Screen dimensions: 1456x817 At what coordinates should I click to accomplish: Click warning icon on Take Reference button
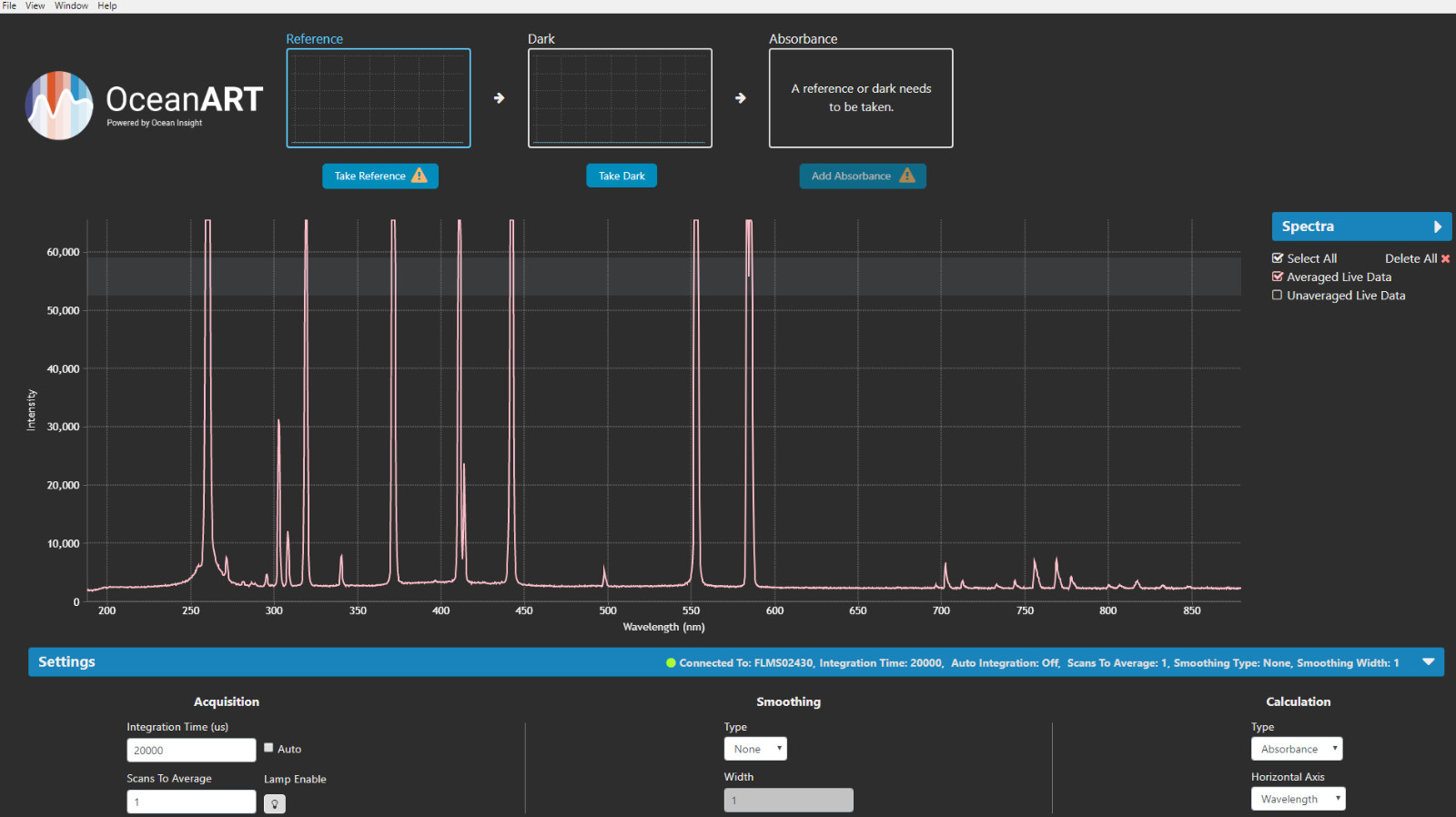pyautogui.click(x=420, y=176)
